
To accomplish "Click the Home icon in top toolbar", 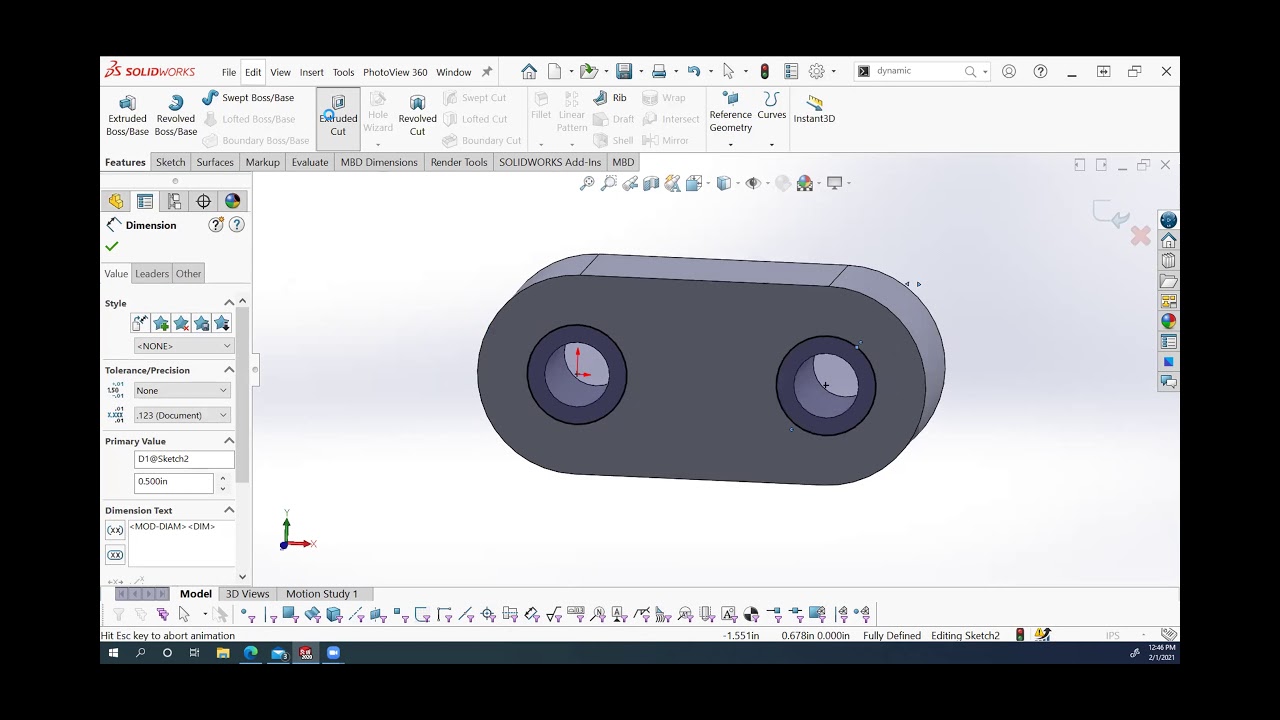I will point(529,71).
